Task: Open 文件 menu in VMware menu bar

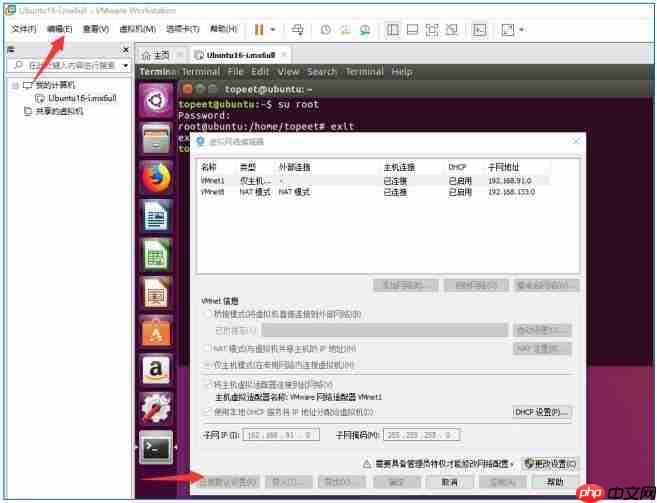Action: [x=24, y=29]
